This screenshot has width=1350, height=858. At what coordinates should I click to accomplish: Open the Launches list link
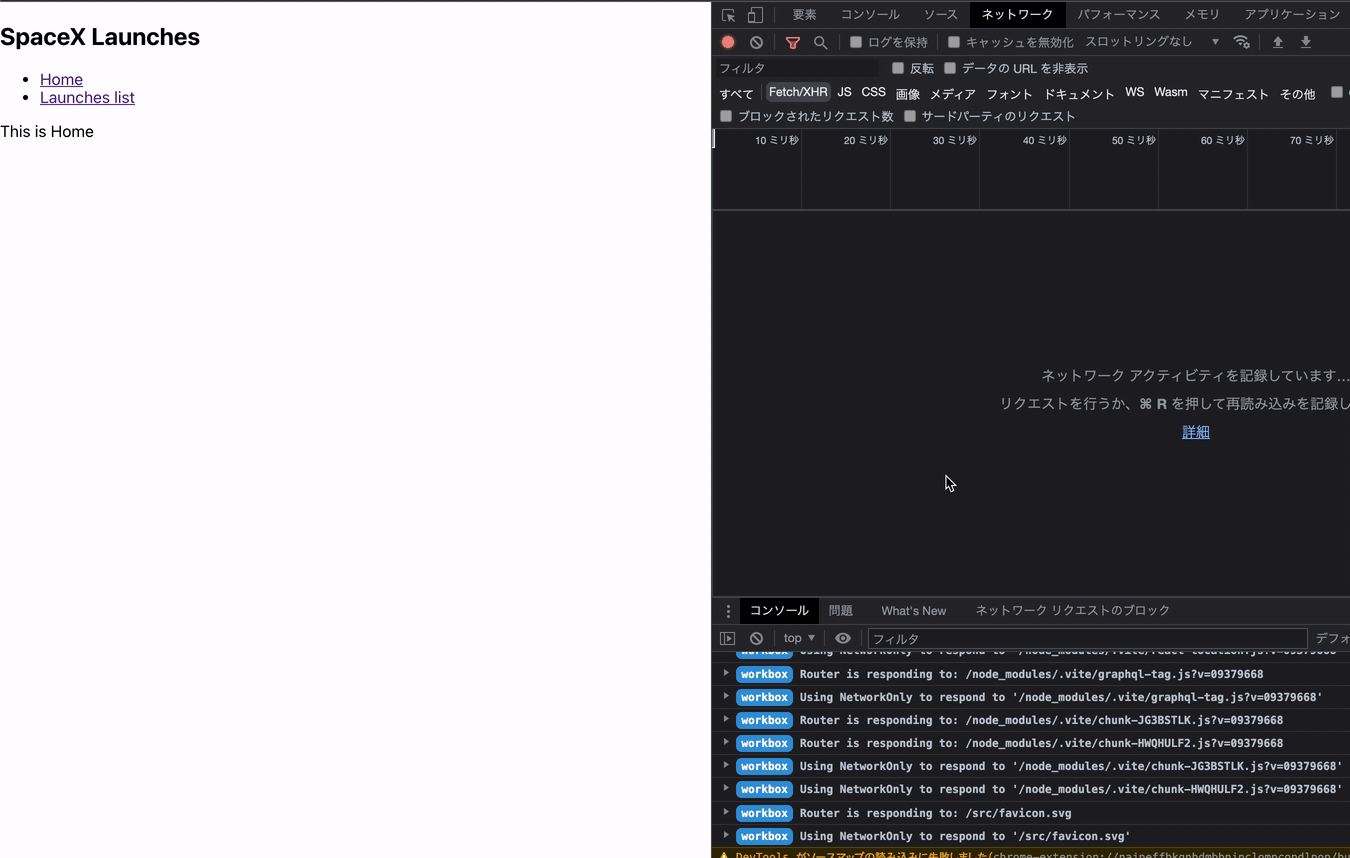tap(87, 97)
